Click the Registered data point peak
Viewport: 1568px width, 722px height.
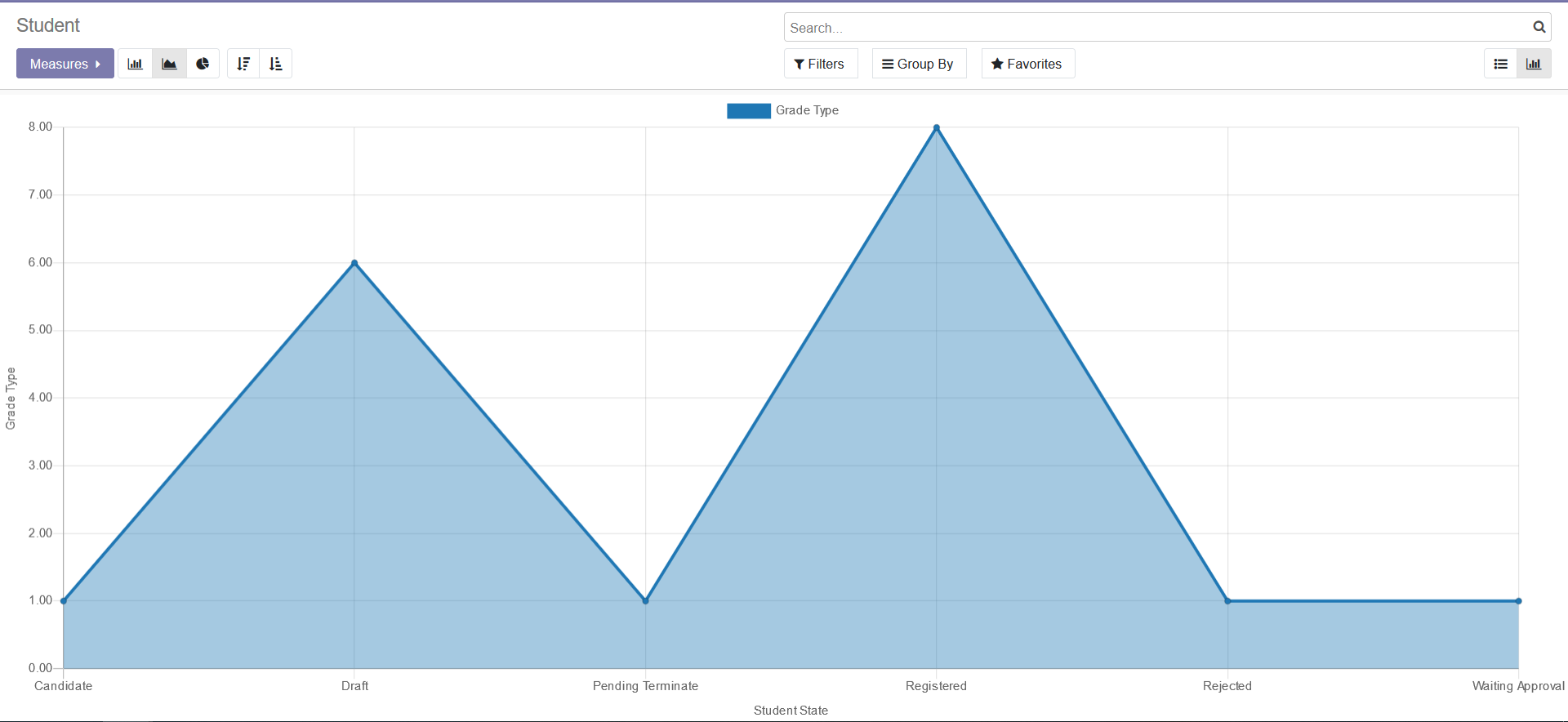click(x=937, y=127)
